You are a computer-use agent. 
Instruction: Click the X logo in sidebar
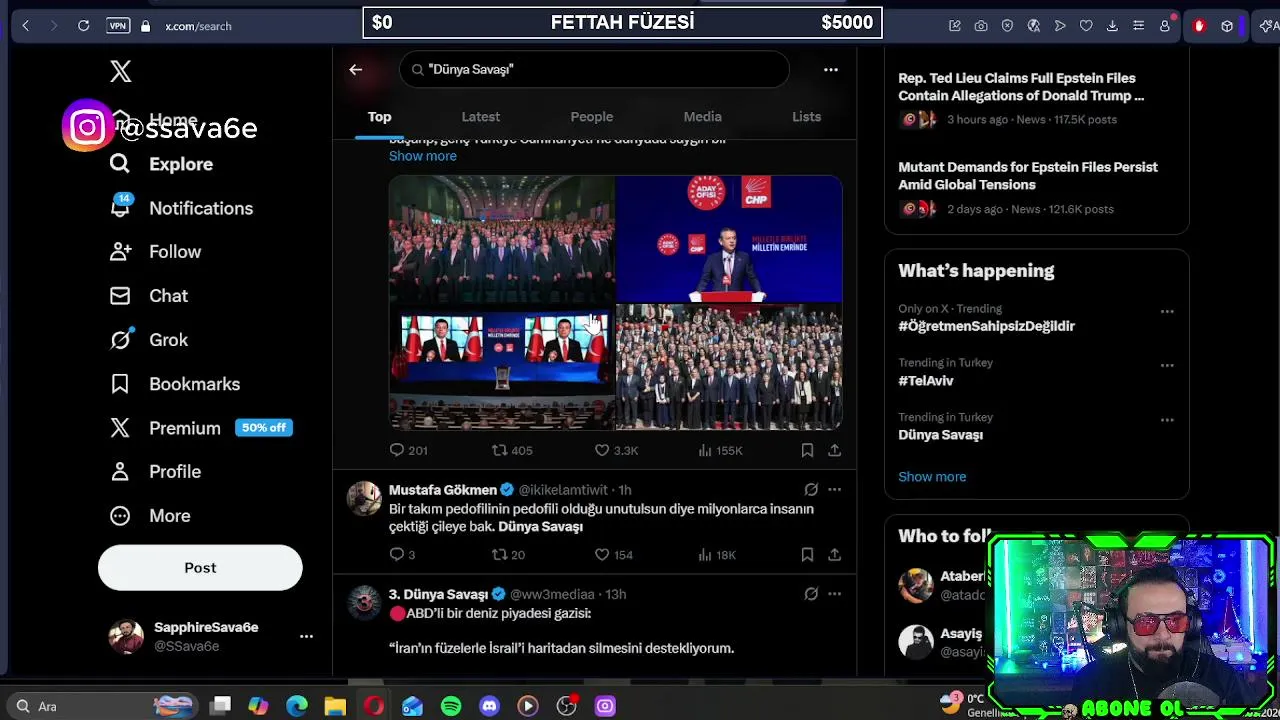coord(120,71)
